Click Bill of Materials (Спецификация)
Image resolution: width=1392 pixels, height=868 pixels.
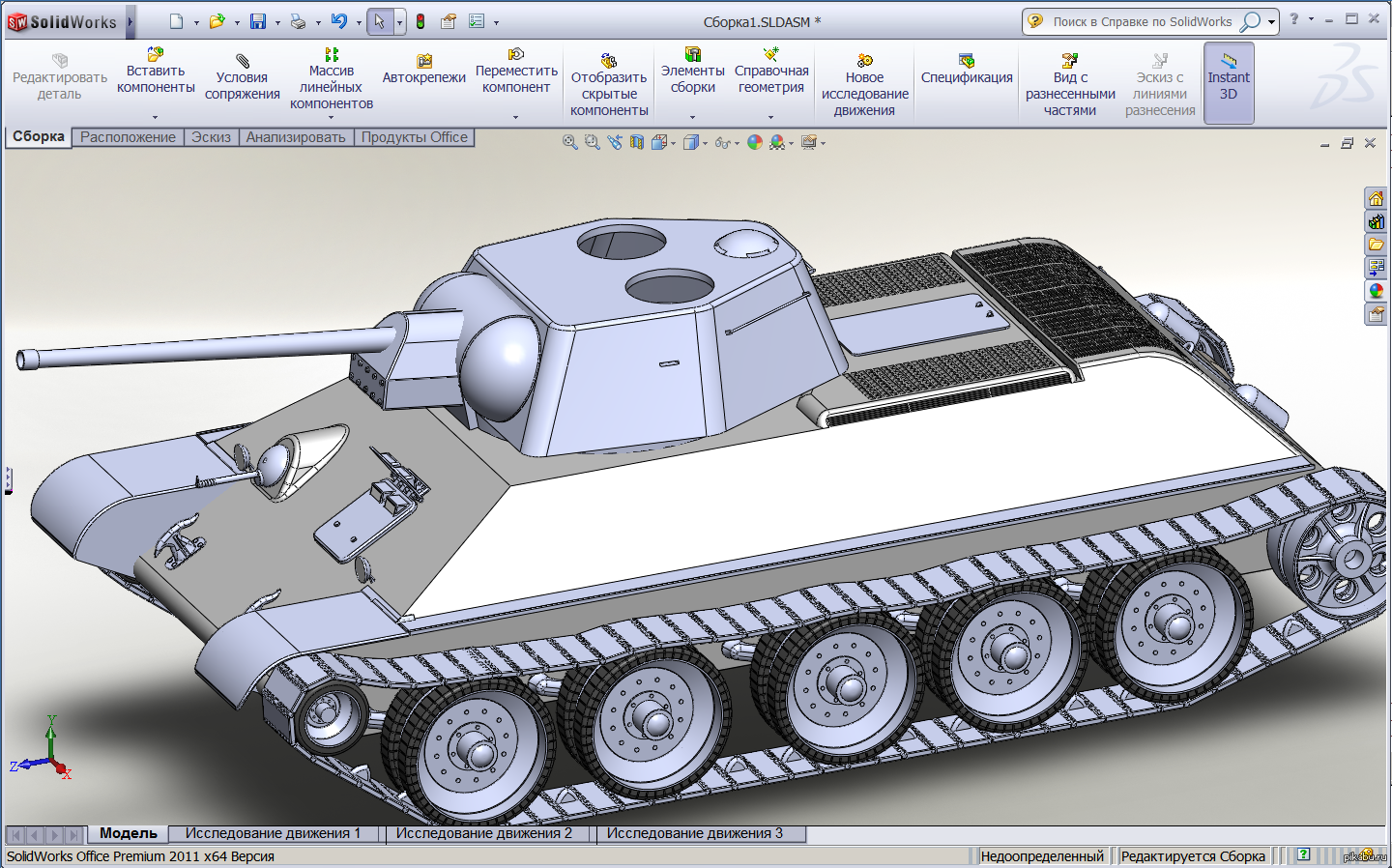(x=967, y=70)
